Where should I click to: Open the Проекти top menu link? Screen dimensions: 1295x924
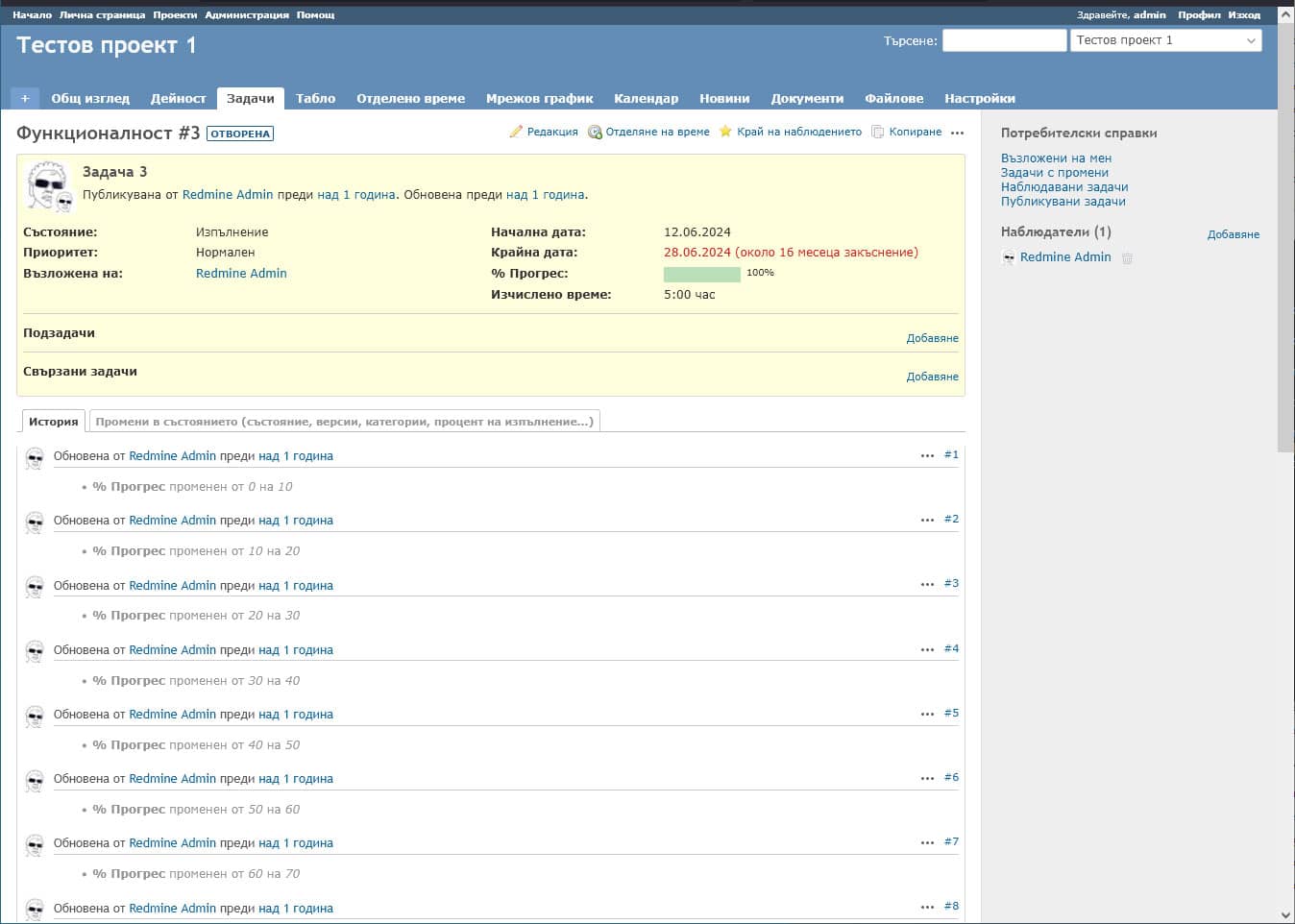[x=175, y=15]
